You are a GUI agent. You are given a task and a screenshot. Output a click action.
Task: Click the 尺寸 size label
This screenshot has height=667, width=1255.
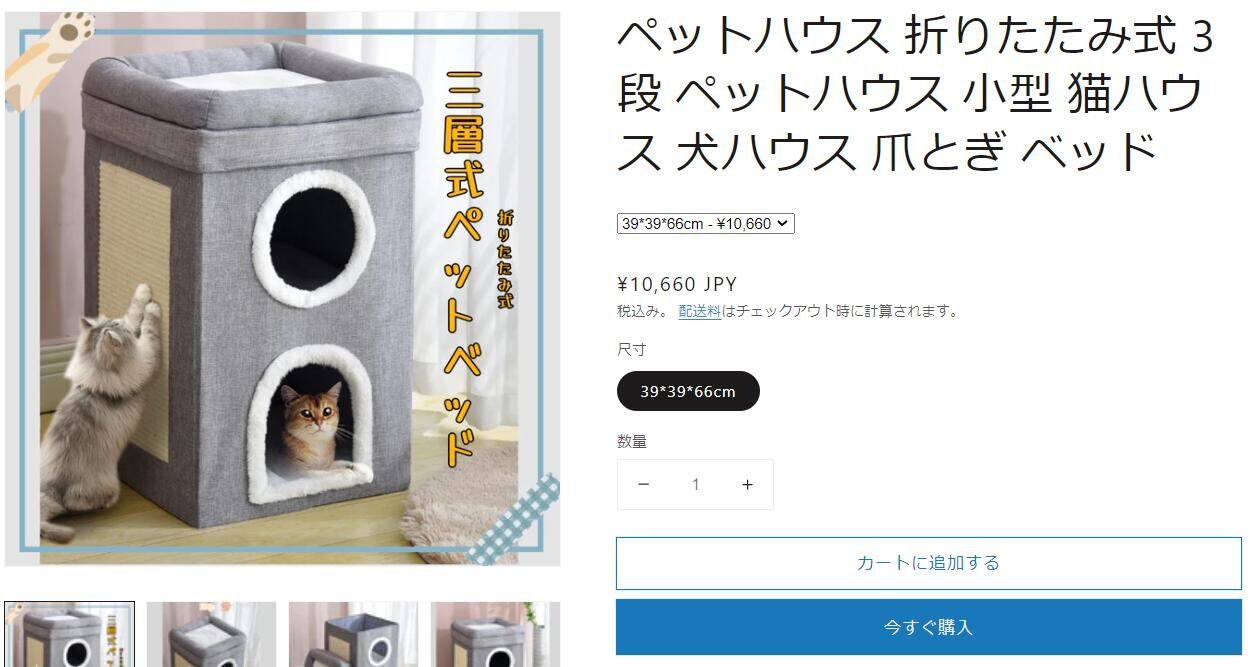coord(632,349)
